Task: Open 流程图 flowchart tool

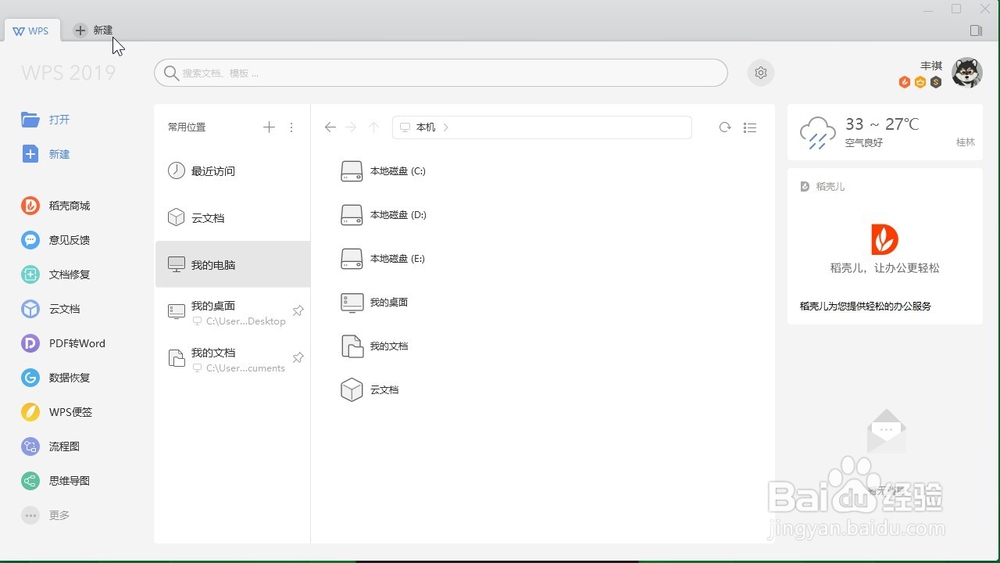Action: [x=50, y=446]
